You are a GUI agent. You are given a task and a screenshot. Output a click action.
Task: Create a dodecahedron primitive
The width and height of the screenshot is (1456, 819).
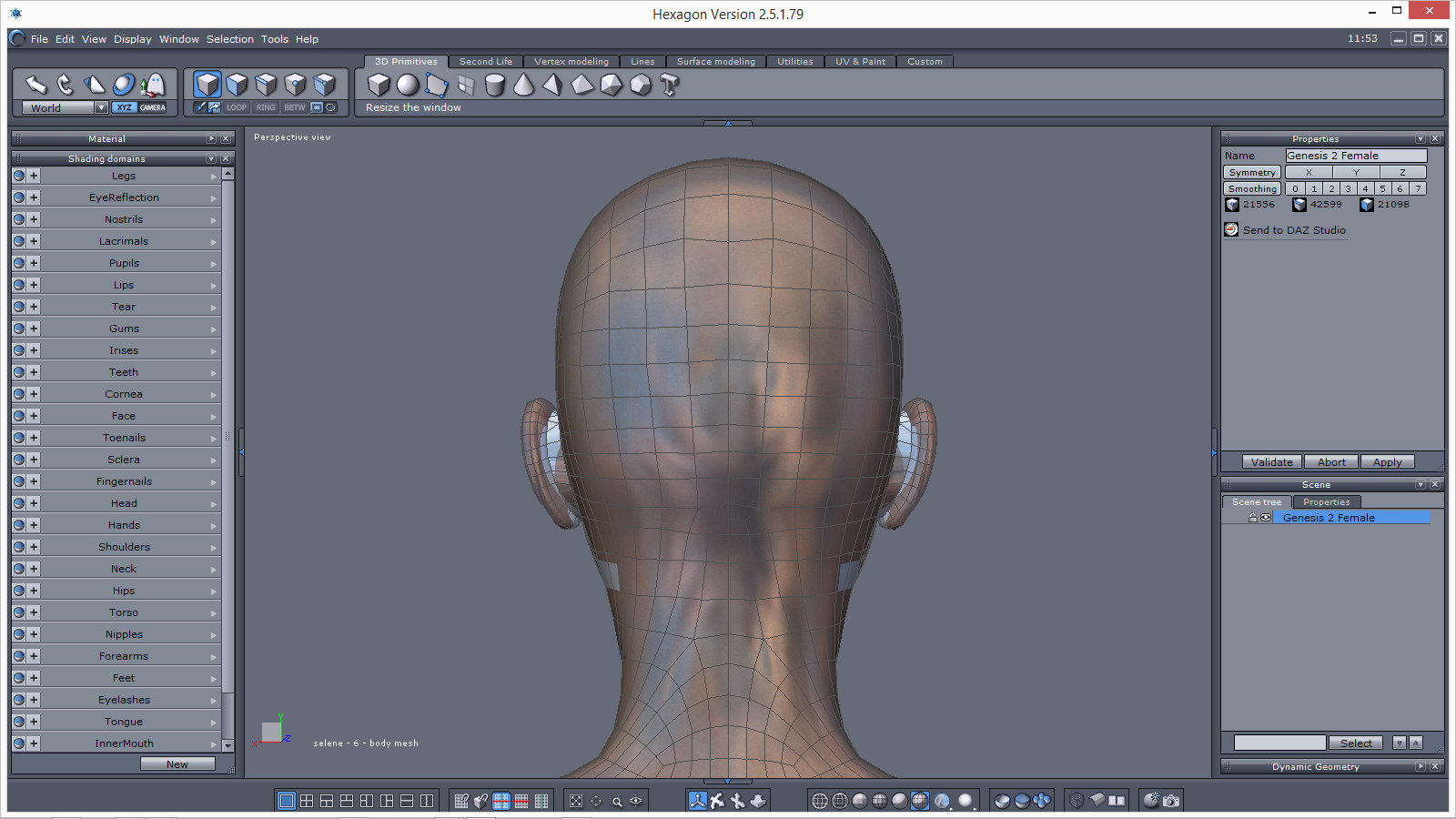pyautogui.click(x=641, y=85)
